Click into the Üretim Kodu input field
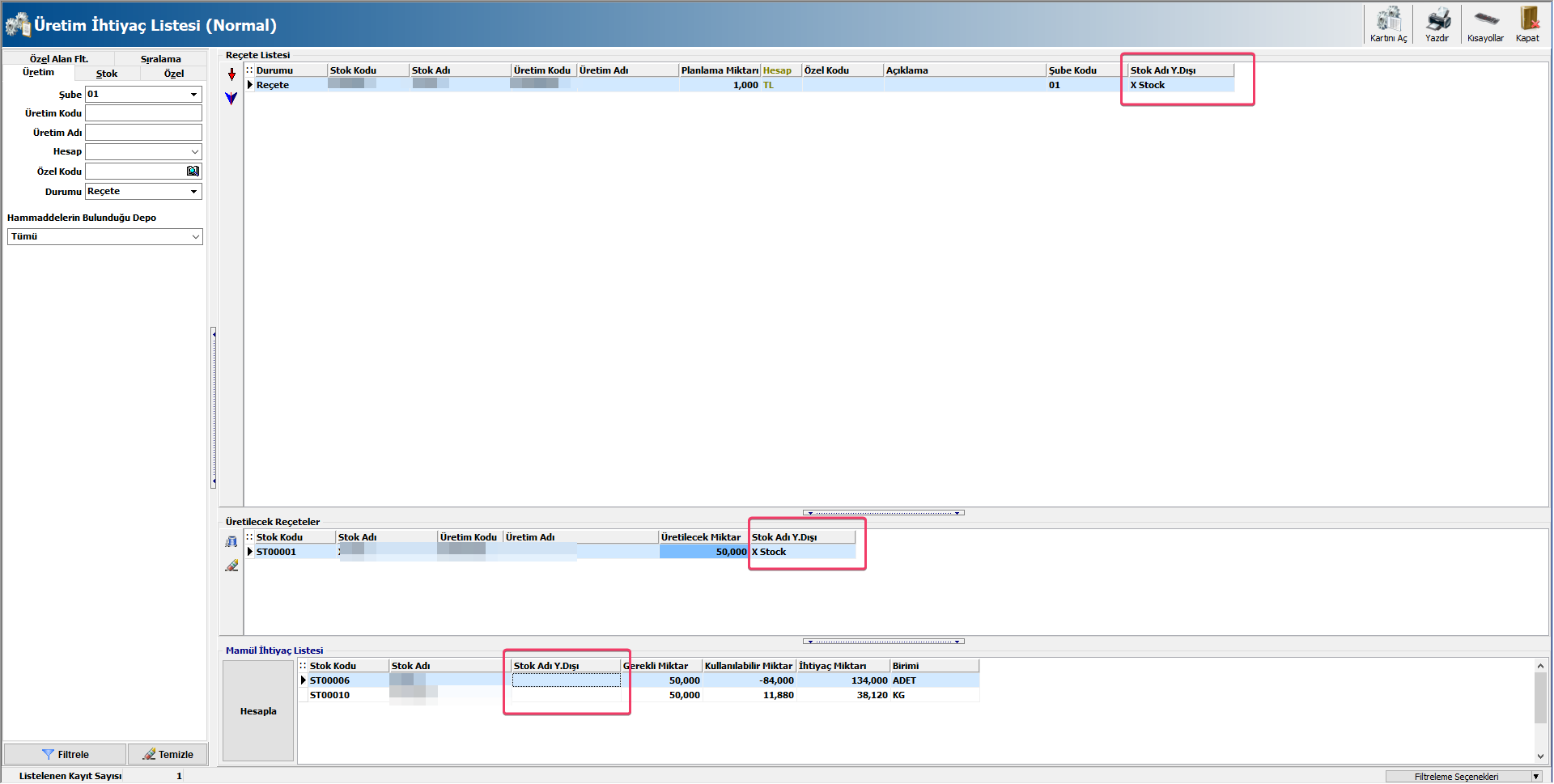This screenshot has height=784, width=1554. [143, 113]
